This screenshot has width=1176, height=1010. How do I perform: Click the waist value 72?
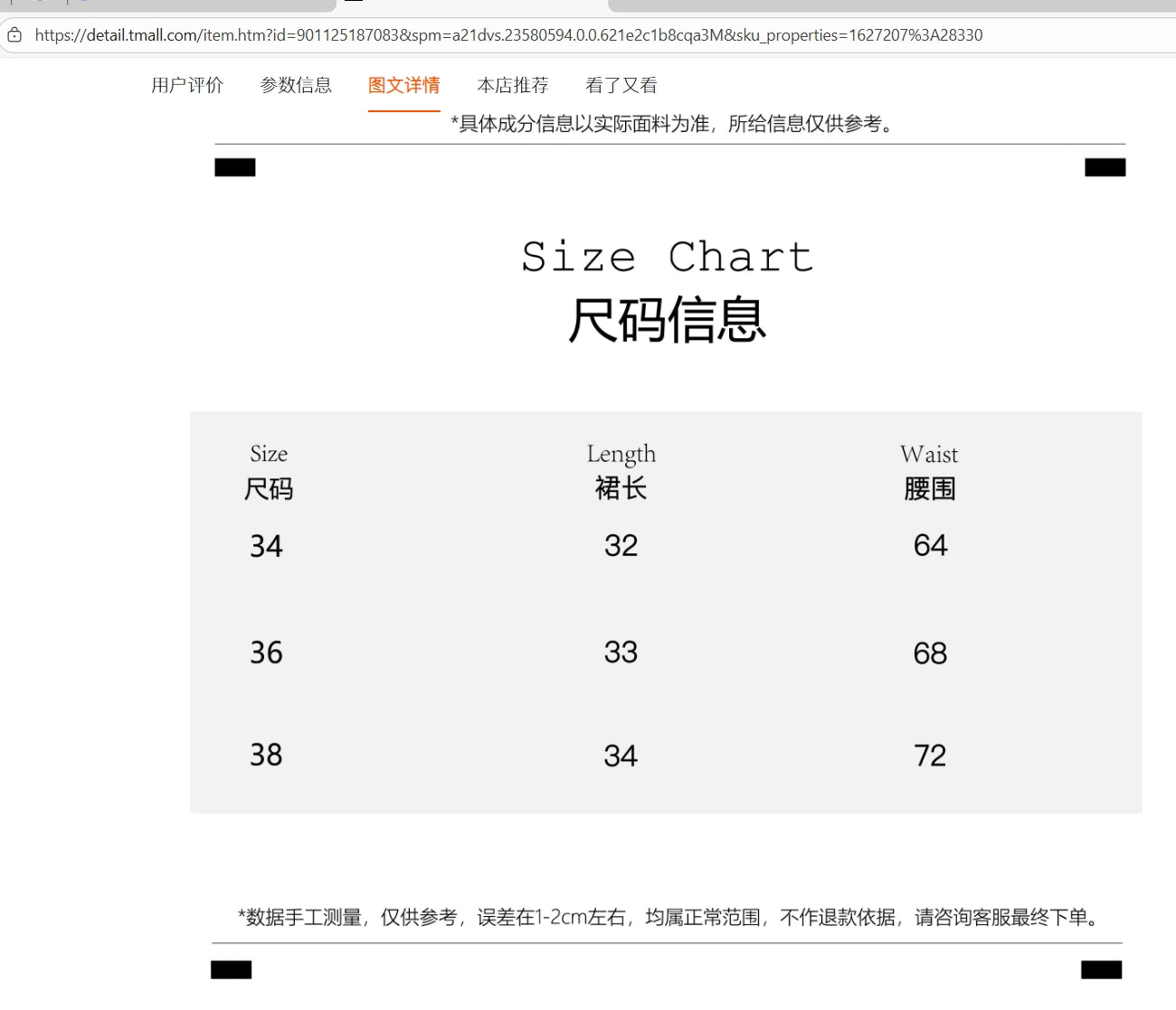[x=930, y=755]
